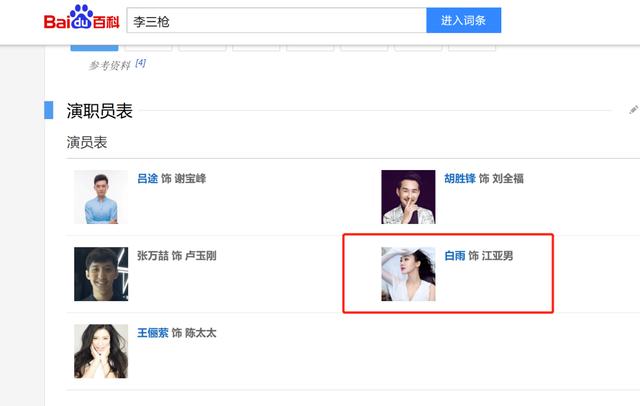Select the second tab next to blue tab
The image size is (640, 406).
(x=148, y=48)
